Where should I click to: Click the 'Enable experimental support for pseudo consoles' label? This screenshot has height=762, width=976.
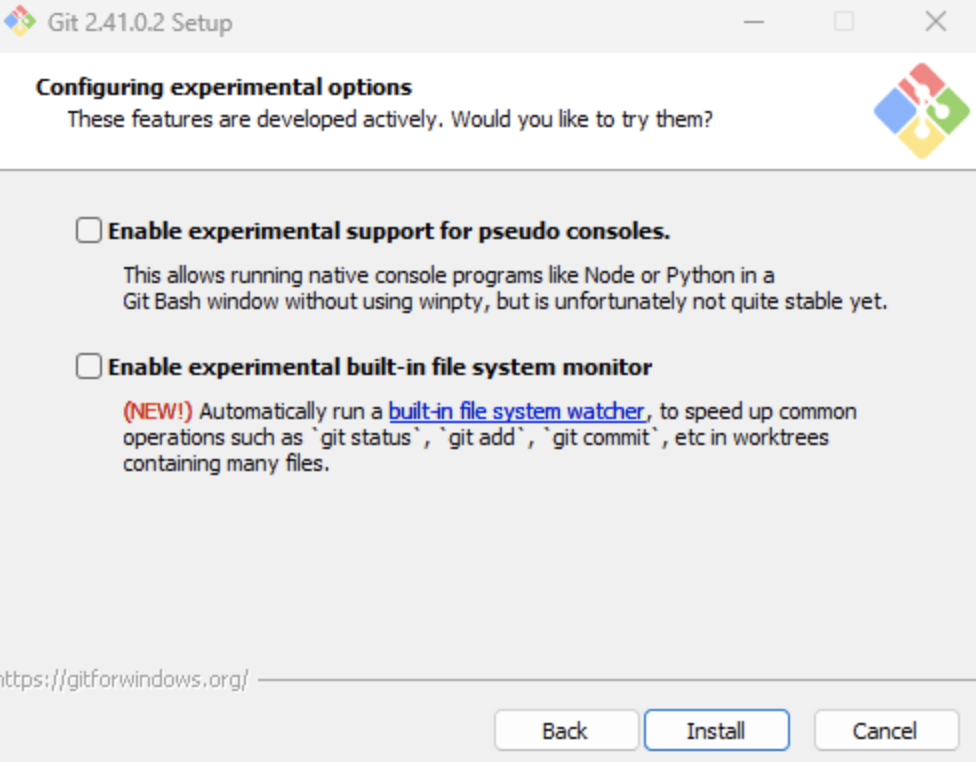(x=389, y=231)
